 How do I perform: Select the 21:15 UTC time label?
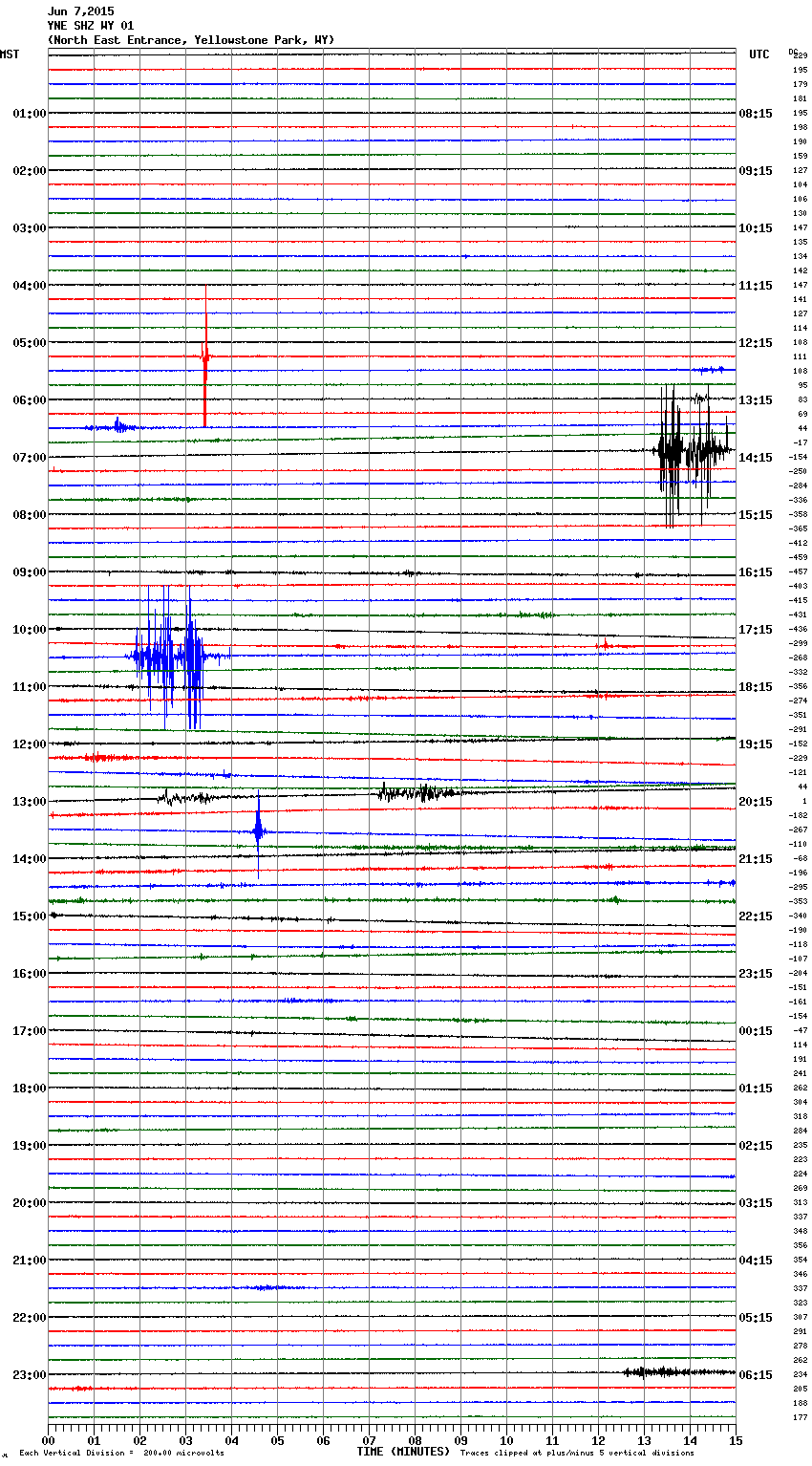pos(756,859)
